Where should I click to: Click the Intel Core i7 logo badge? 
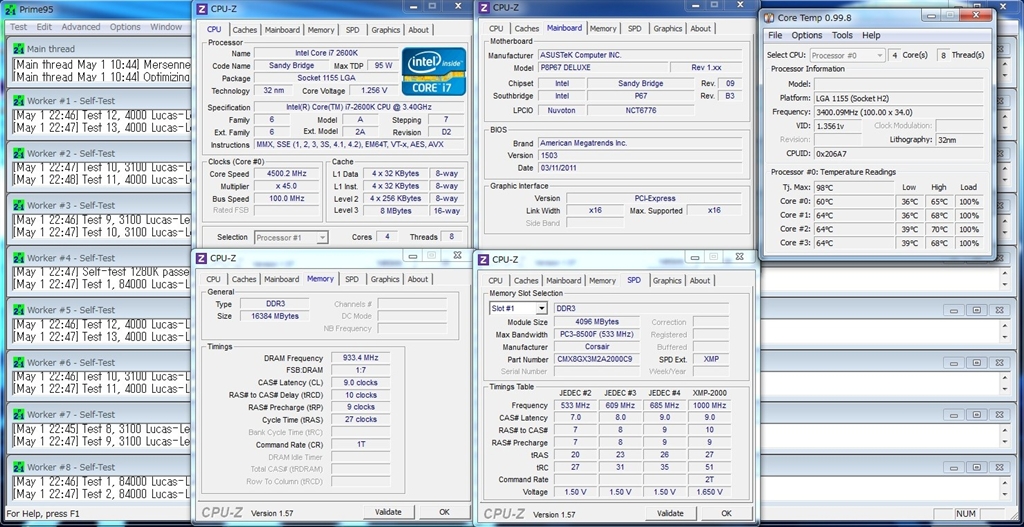coord(434,71)
